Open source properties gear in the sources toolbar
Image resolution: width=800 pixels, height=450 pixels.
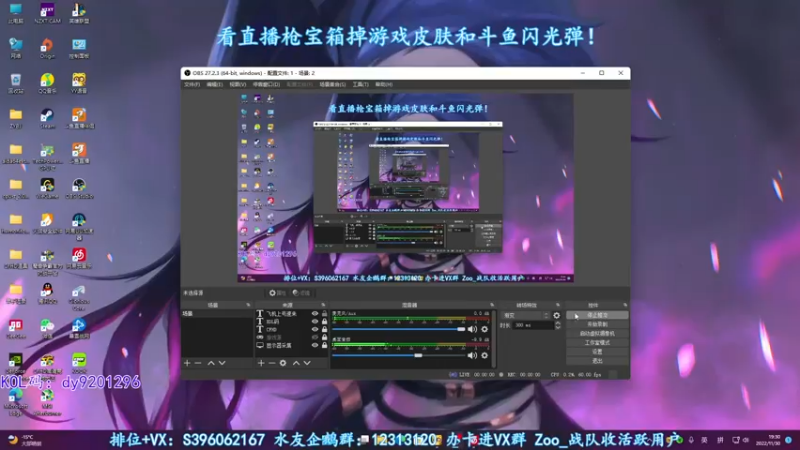point(283,363)
